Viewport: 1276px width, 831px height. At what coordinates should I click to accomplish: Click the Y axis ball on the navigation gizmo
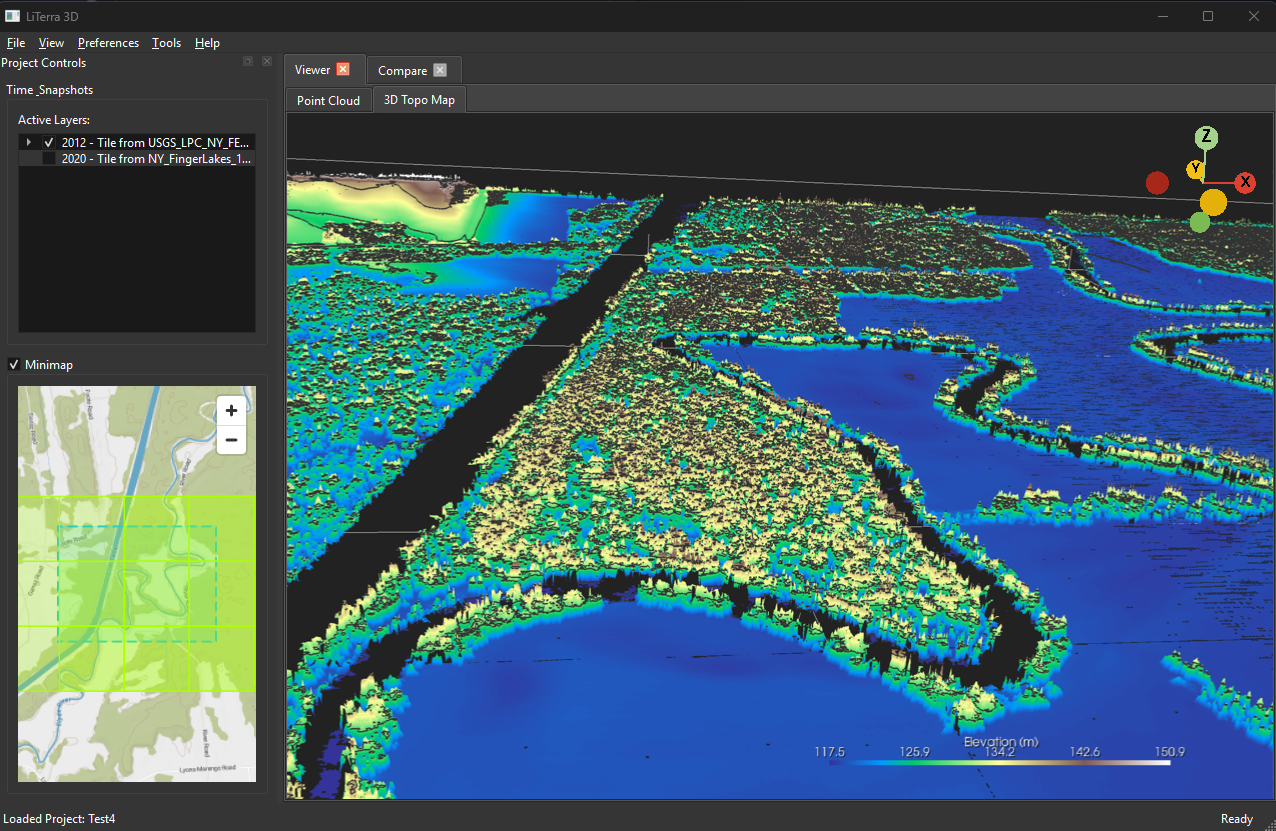(x=1195, y=170)
